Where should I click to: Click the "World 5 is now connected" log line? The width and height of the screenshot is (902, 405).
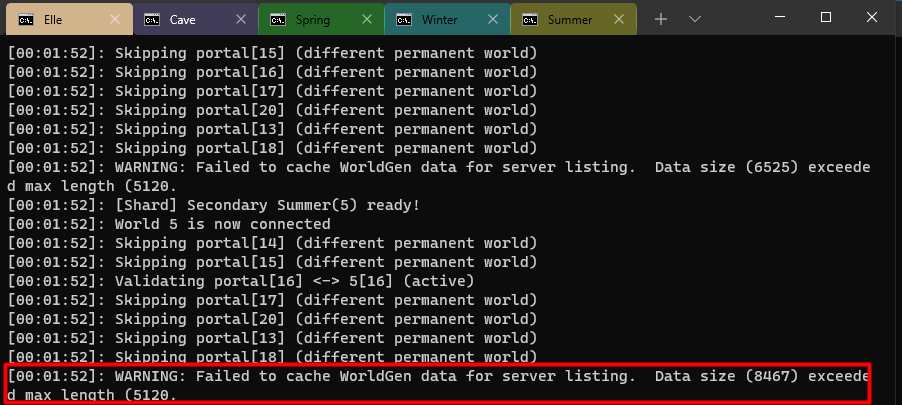(x=222, y=224)
